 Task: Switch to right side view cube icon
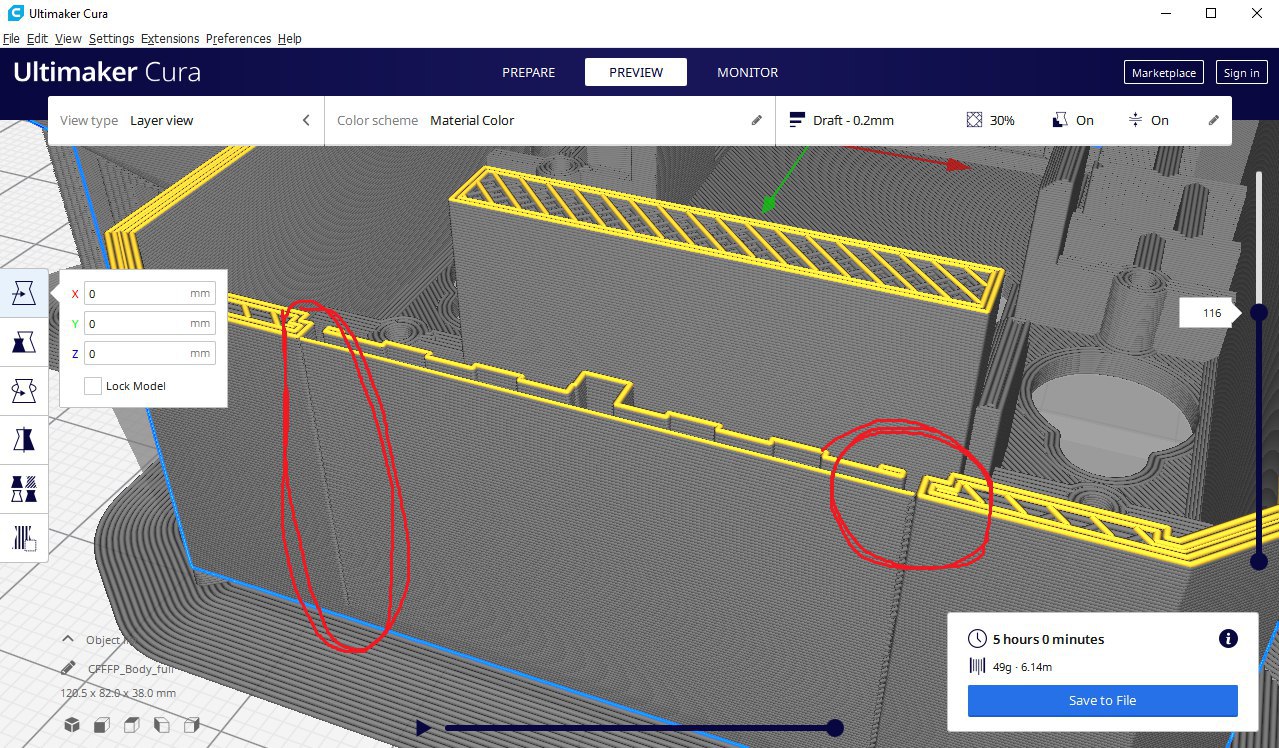coord(192,725)
